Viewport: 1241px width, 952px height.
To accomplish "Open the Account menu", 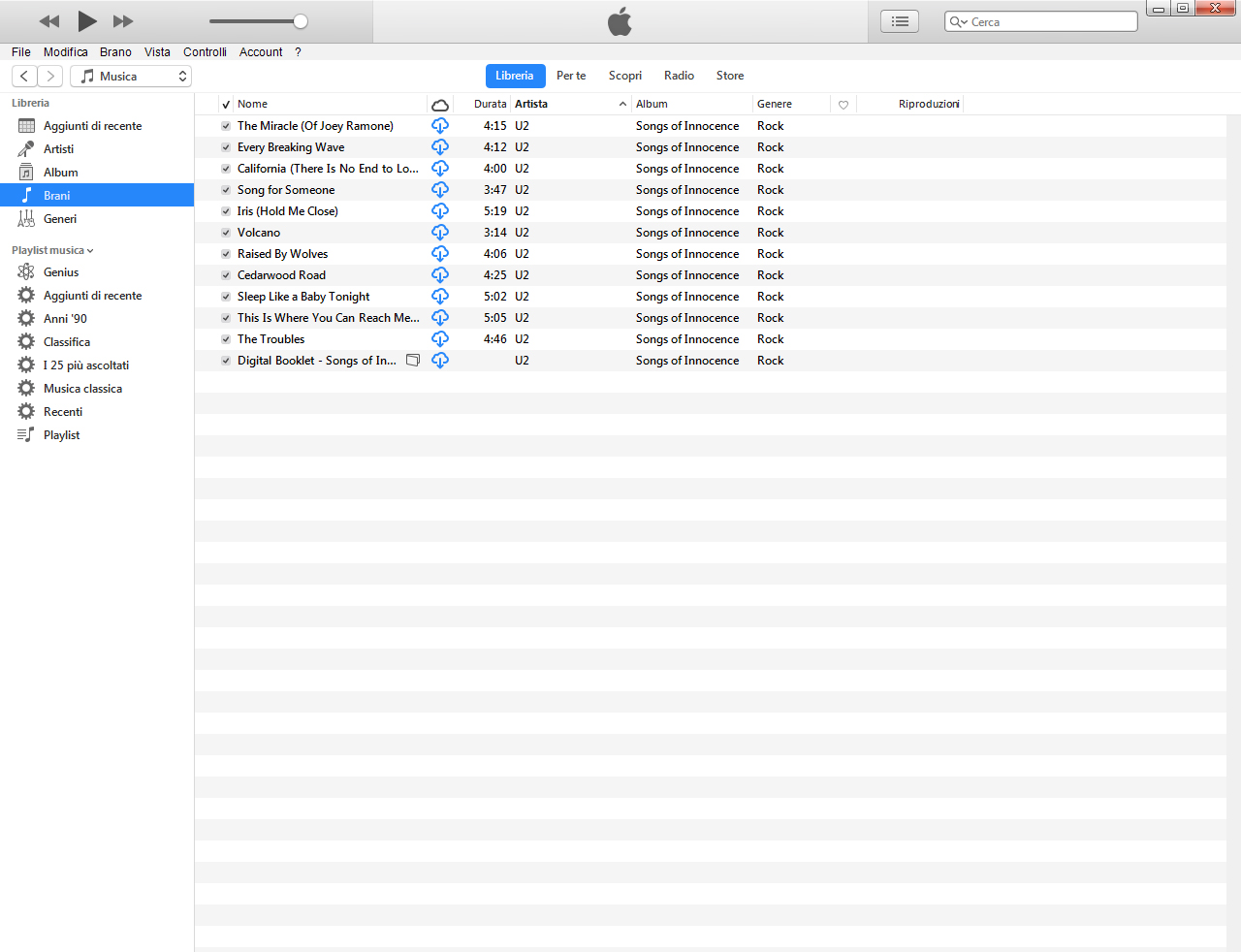I will pyautogui.click(x=260, y=52).
